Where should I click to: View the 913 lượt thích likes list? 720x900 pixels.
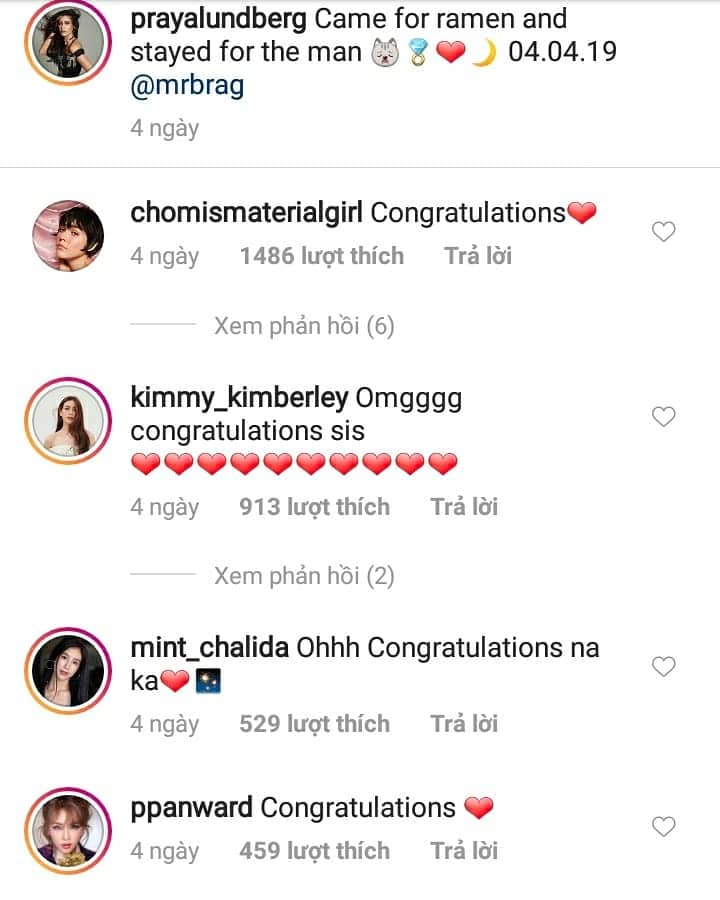point(314,507)
